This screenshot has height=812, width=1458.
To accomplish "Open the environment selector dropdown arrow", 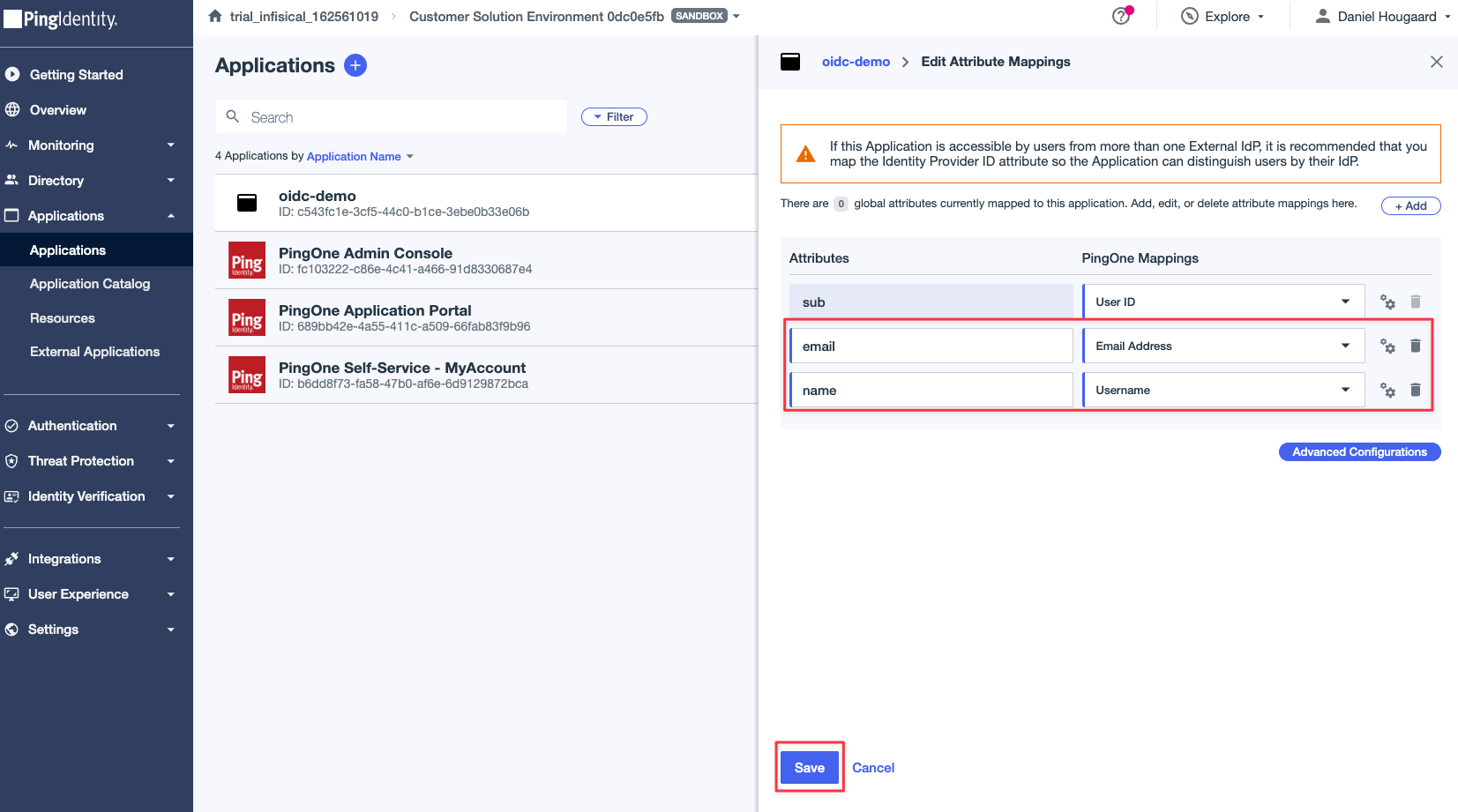I will point(736,16).
